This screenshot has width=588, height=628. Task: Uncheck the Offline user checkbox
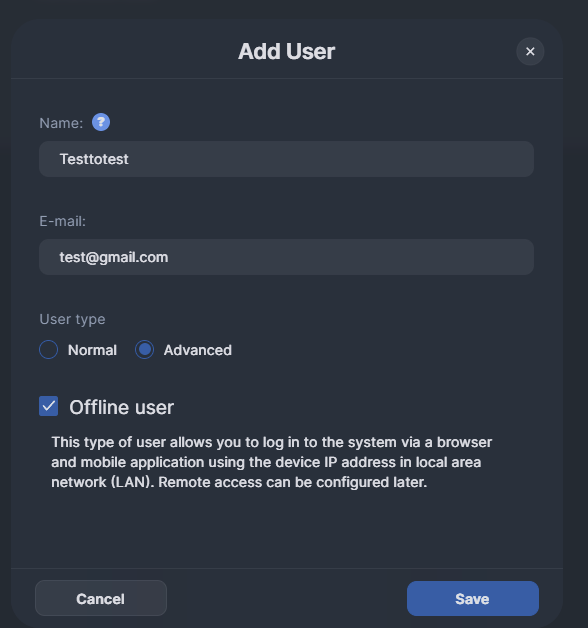(48, 406)
